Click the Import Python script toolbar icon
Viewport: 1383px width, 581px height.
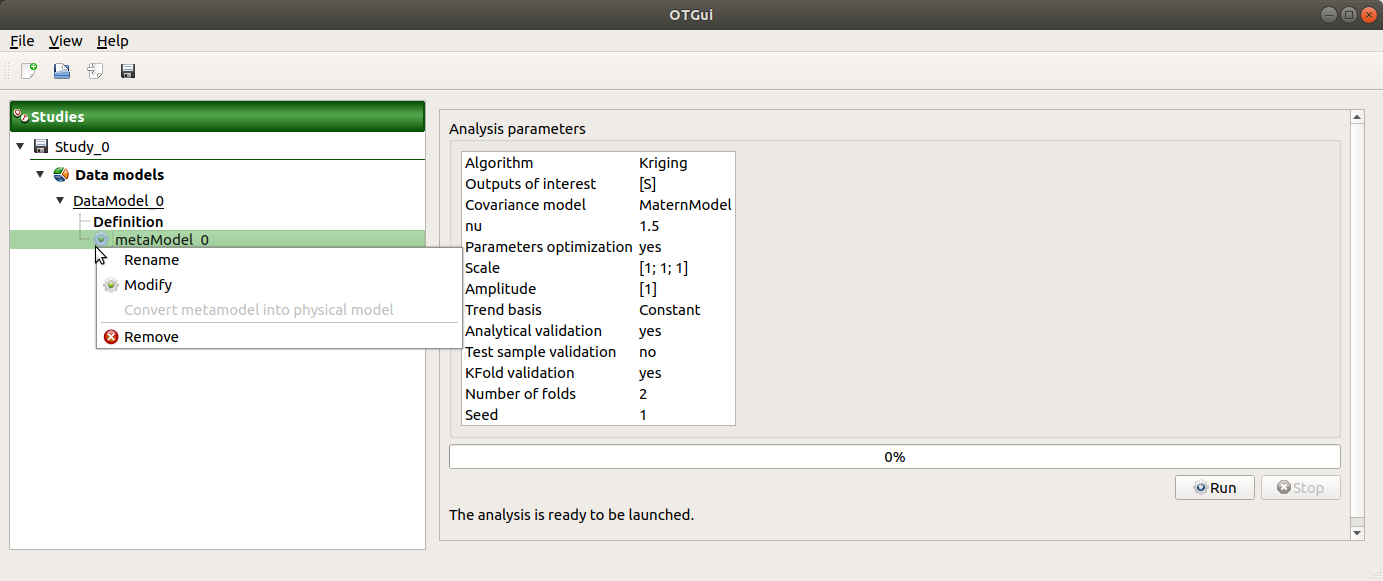[x=95, y=71]
